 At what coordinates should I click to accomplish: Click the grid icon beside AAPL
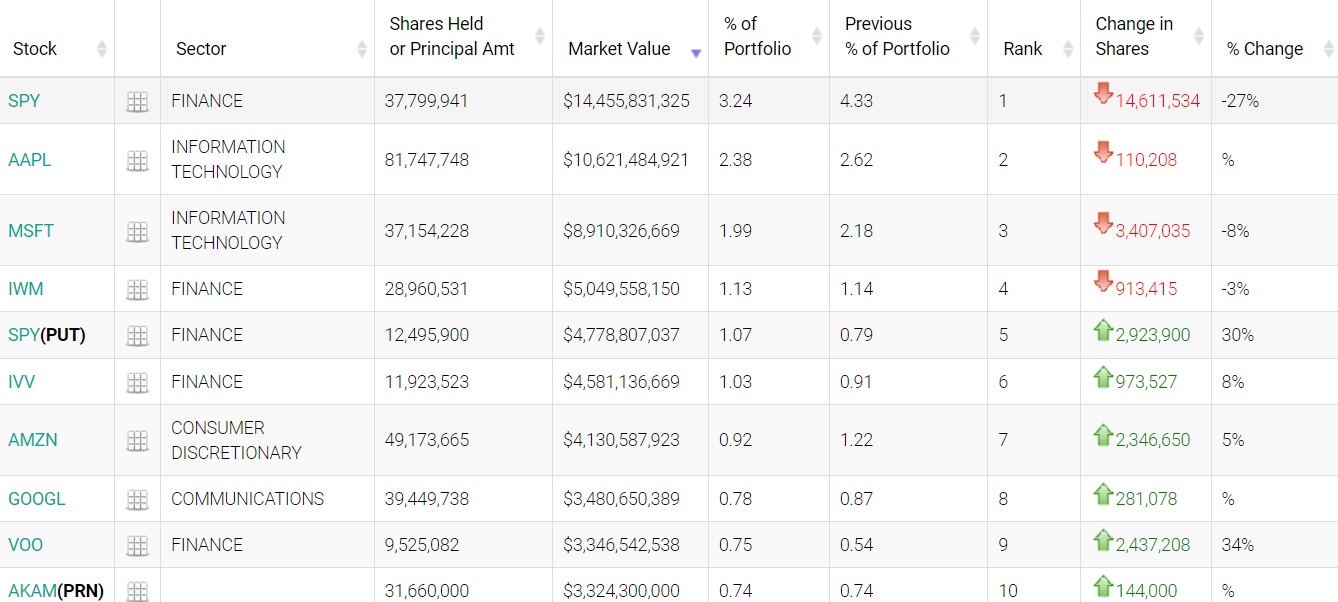(x=137, y=160)
